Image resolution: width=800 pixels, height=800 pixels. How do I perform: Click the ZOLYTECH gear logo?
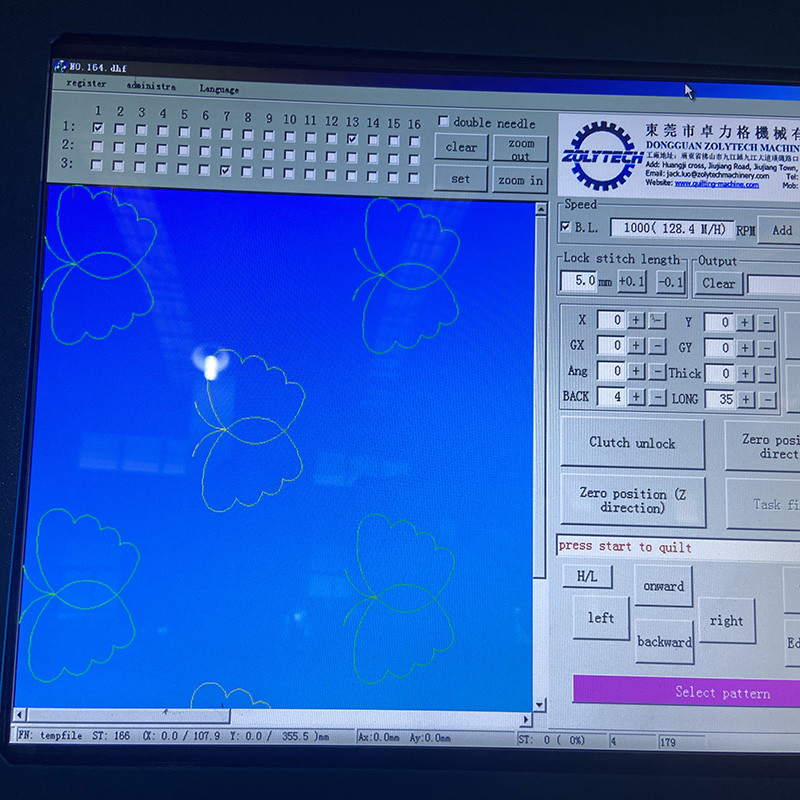[602, 156]
